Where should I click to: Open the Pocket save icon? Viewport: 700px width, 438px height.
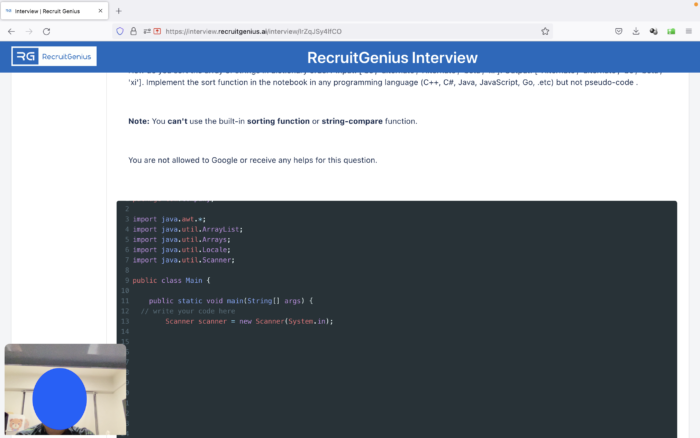tap(618, 31)
